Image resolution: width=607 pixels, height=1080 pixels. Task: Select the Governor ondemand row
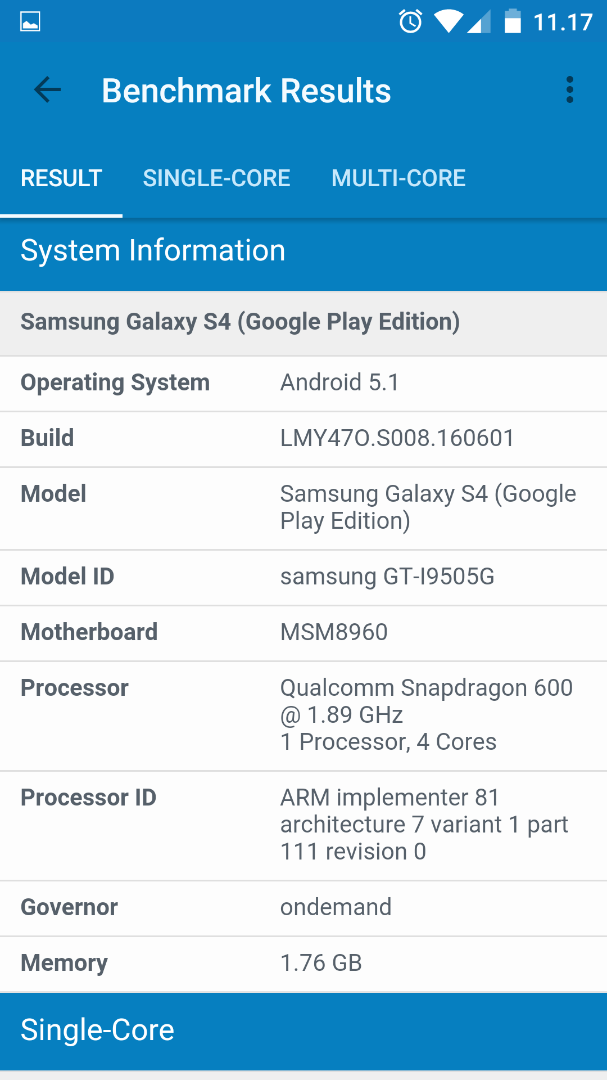pos(303,908)
